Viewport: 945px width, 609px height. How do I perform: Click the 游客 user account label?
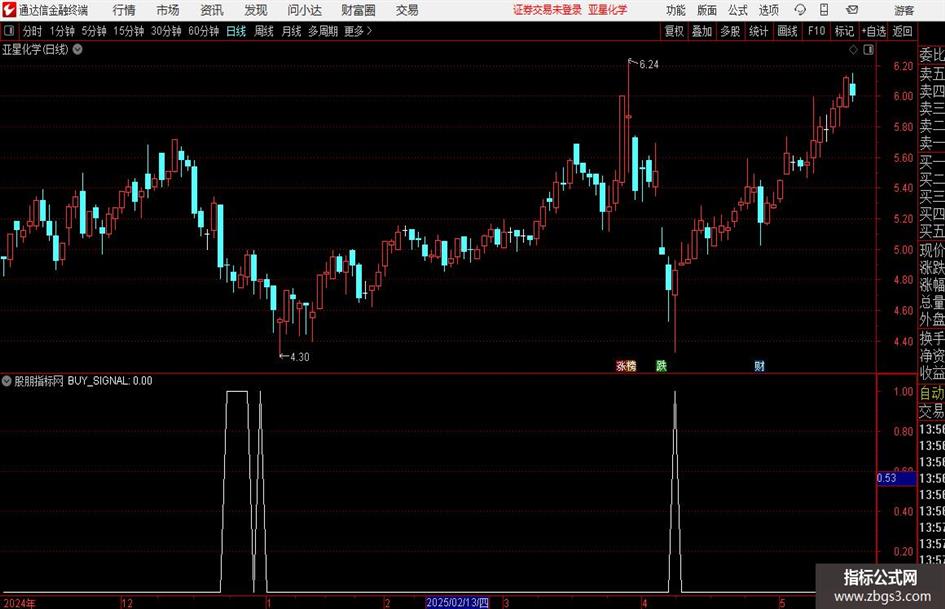(904, 10)
